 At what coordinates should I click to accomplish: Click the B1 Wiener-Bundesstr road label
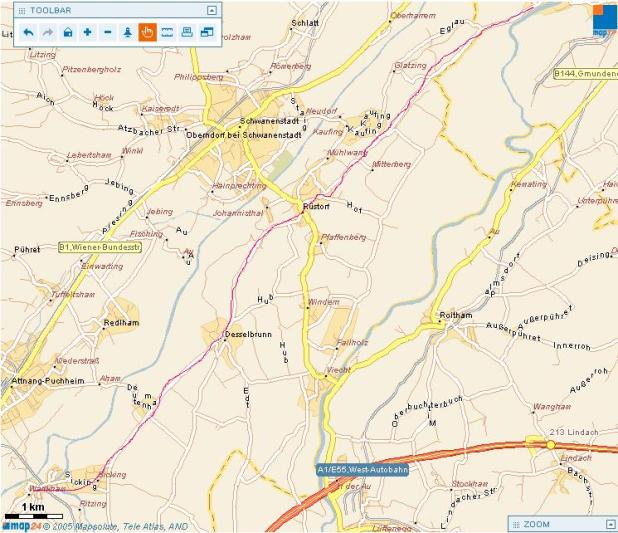tap(96, 246)
